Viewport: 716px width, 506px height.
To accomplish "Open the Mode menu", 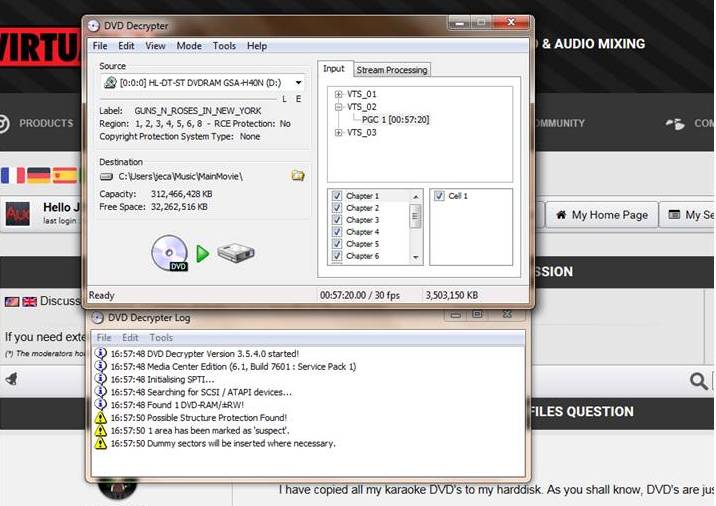I will coord(189,46).
